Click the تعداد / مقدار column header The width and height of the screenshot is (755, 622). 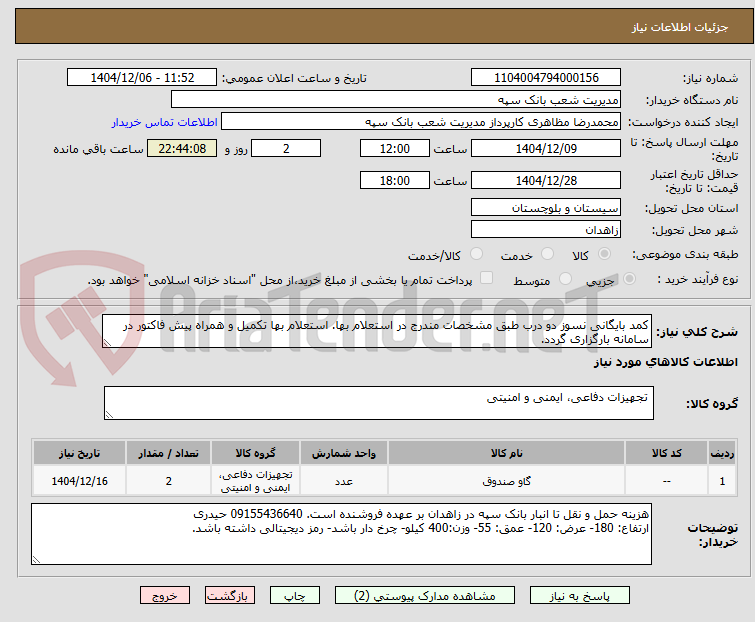[169, 453]
